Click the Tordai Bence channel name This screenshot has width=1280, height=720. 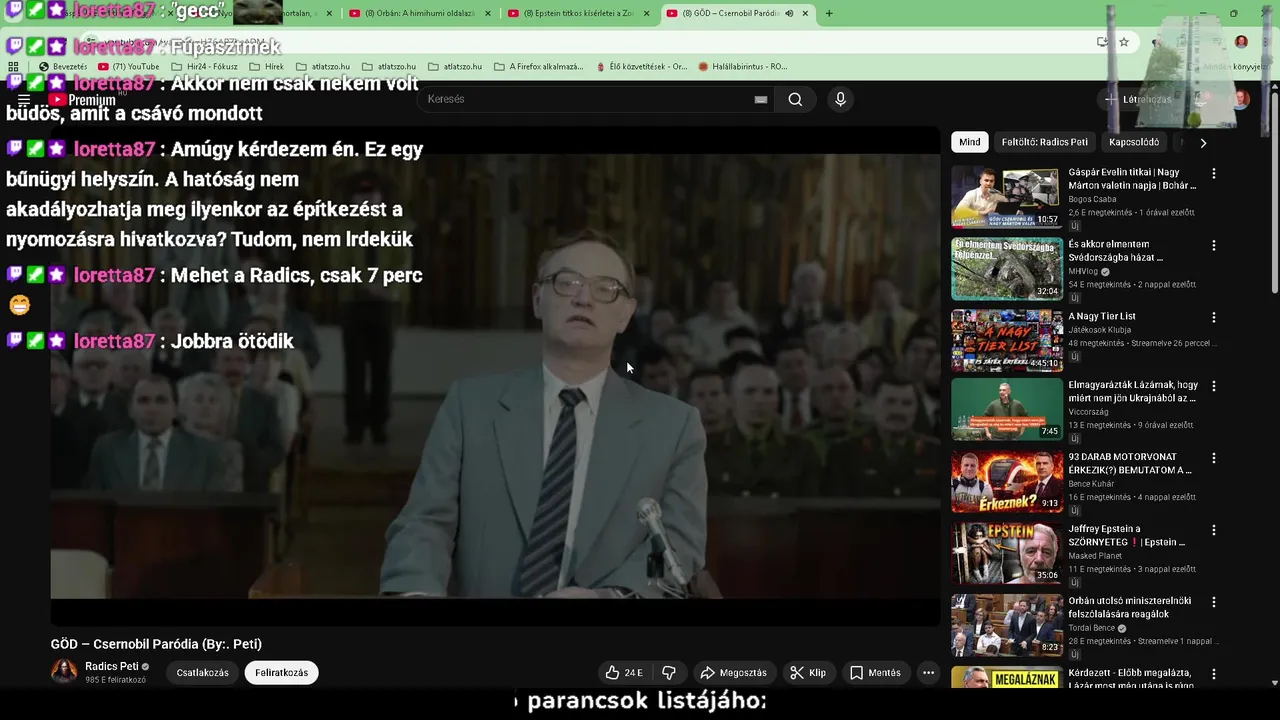pyautogui.click(x=1093, y=628)
